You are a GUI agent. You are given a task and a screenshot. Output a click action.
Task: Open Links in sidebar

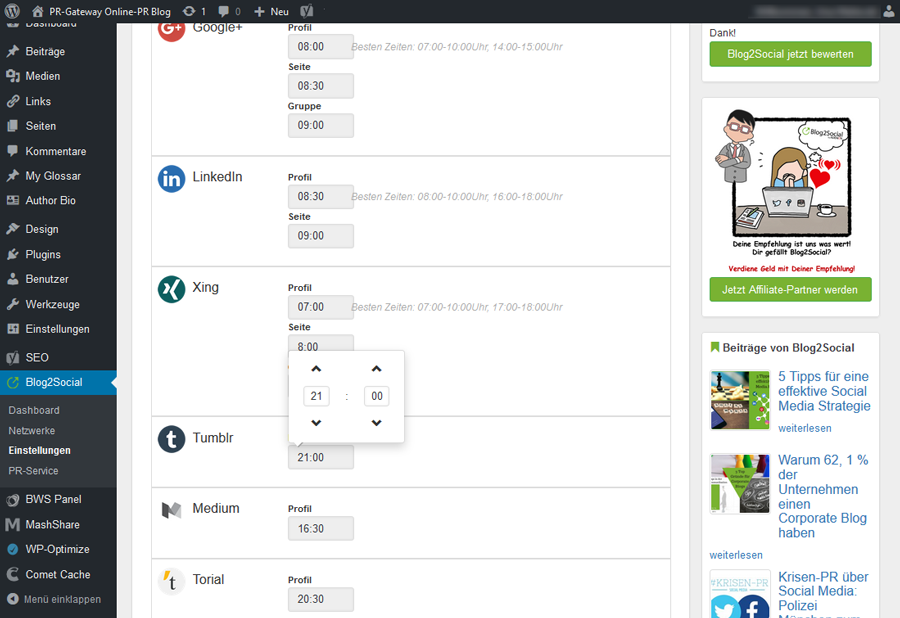38,102
